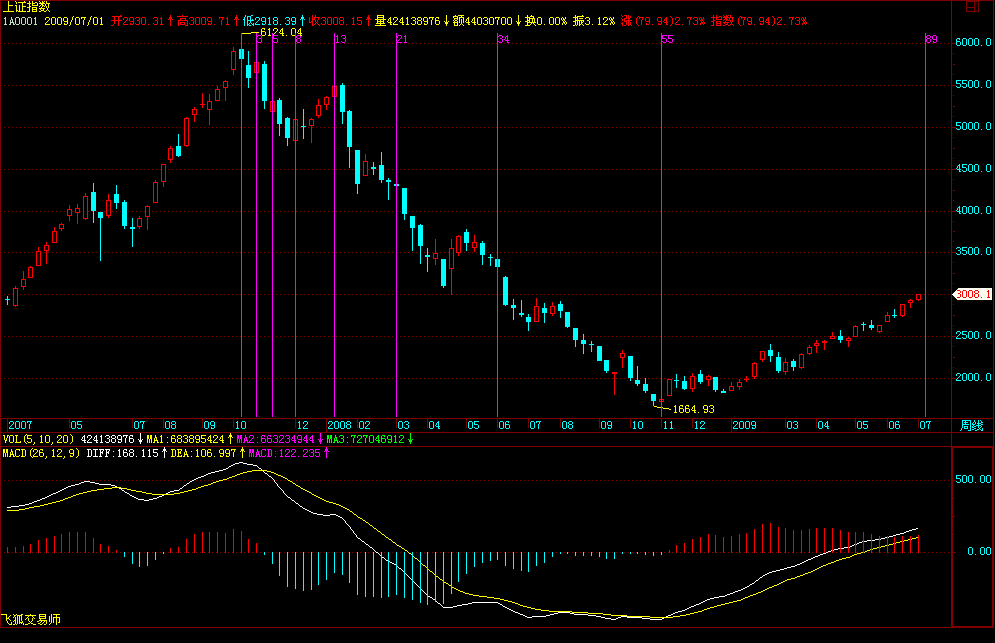This screenshot has width=995, height=643.
Task: Click the MA3:727046912 volume average value
Action: point(366,439)
